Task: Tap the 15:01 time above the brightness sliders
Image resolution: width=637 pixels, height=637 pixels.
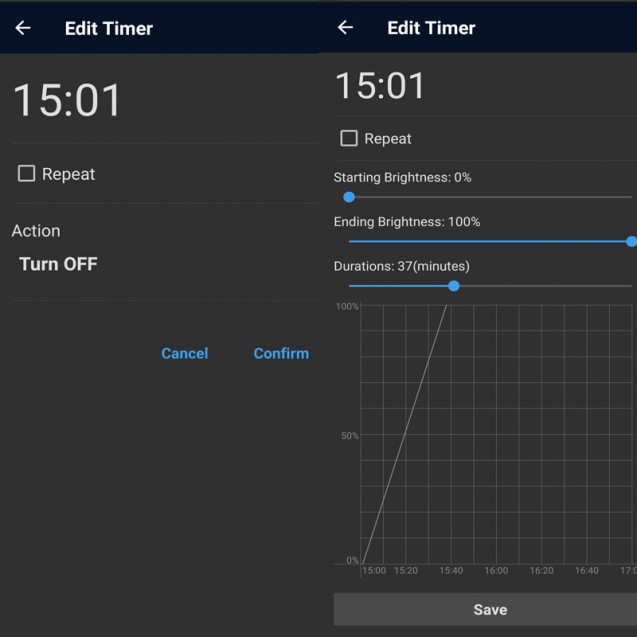Action: click(380, 86)
